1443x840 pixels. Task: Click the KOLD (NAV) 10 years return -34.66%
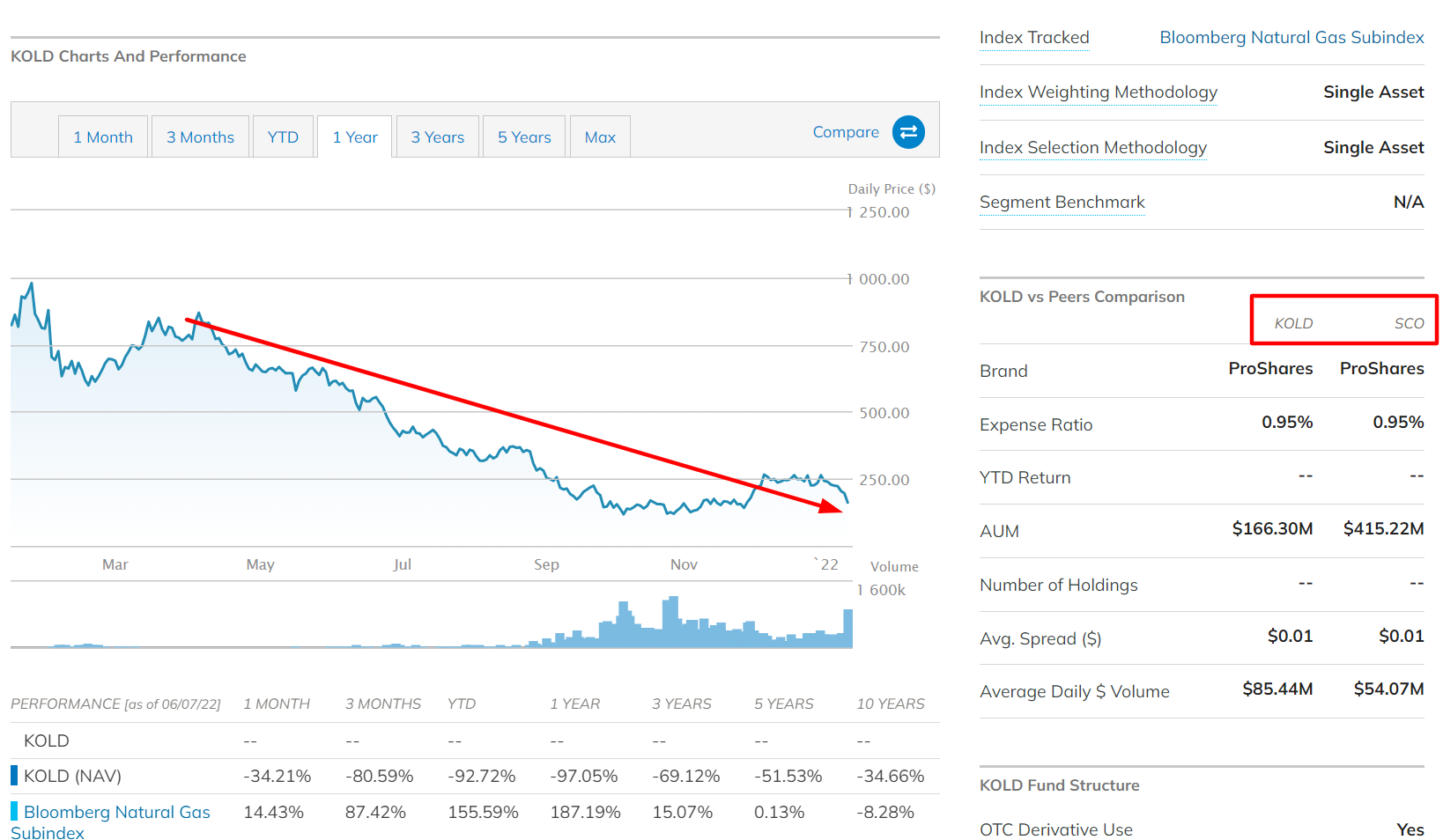coord(890,776)
